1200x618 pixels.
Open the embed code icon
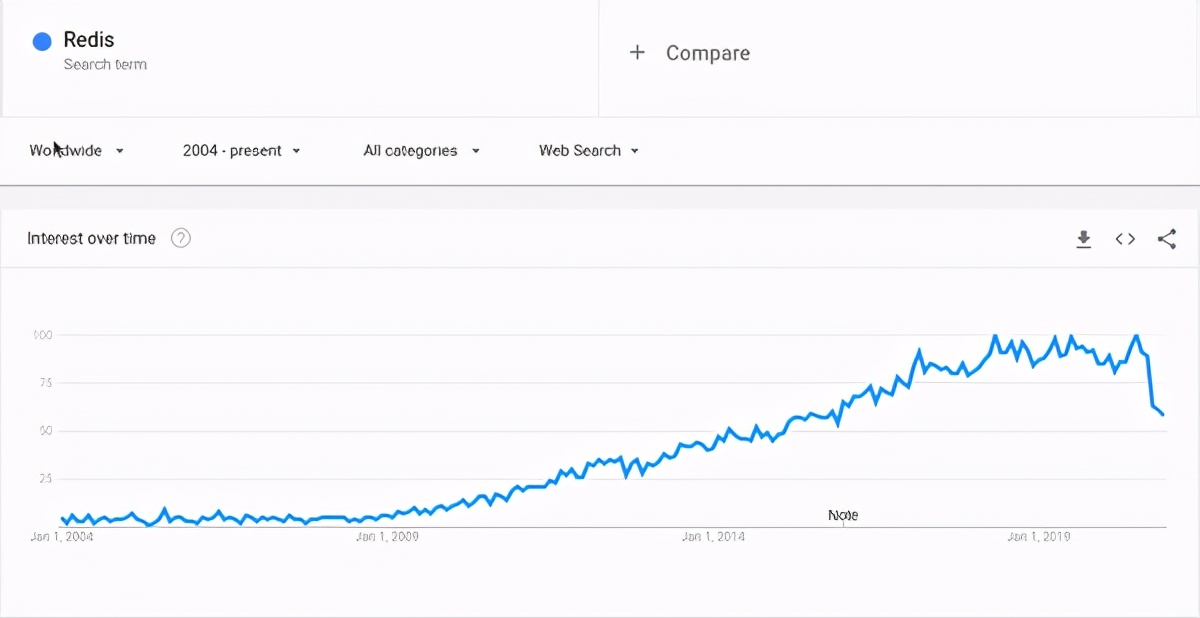(1125, 239)
